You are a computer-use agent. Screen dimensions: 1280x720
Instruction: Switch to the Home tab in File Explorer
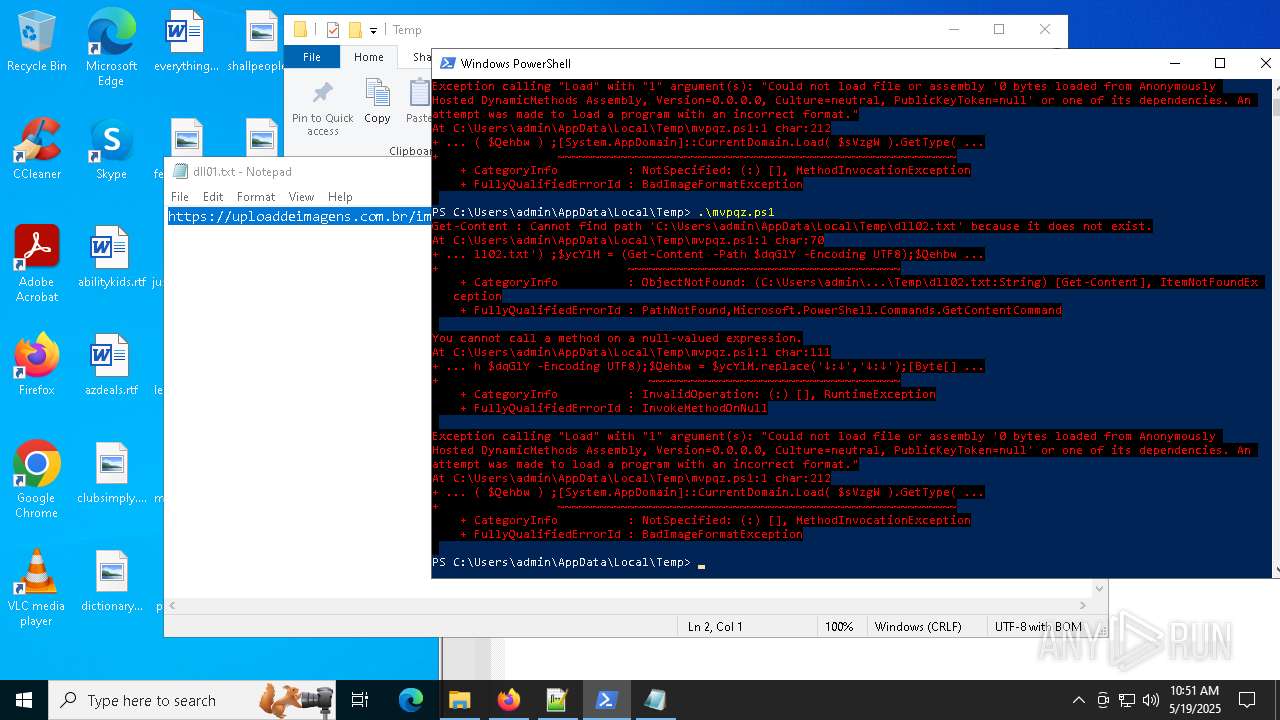[x=368, y=57]
